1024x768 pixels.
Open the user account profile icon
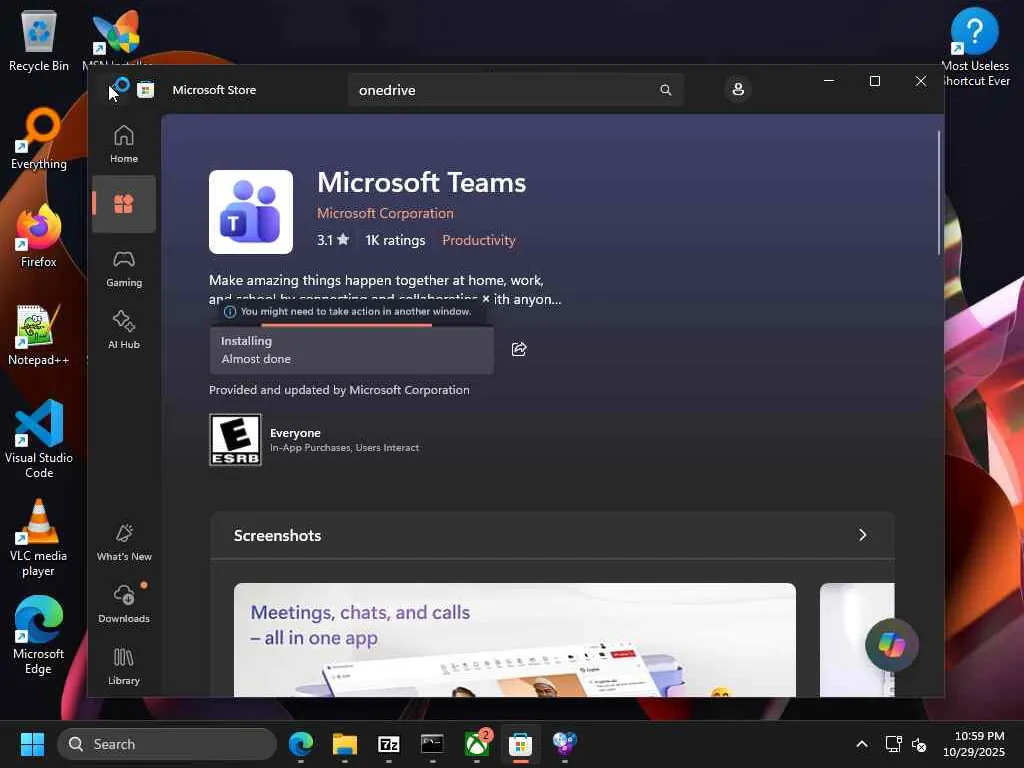(738, 89)
